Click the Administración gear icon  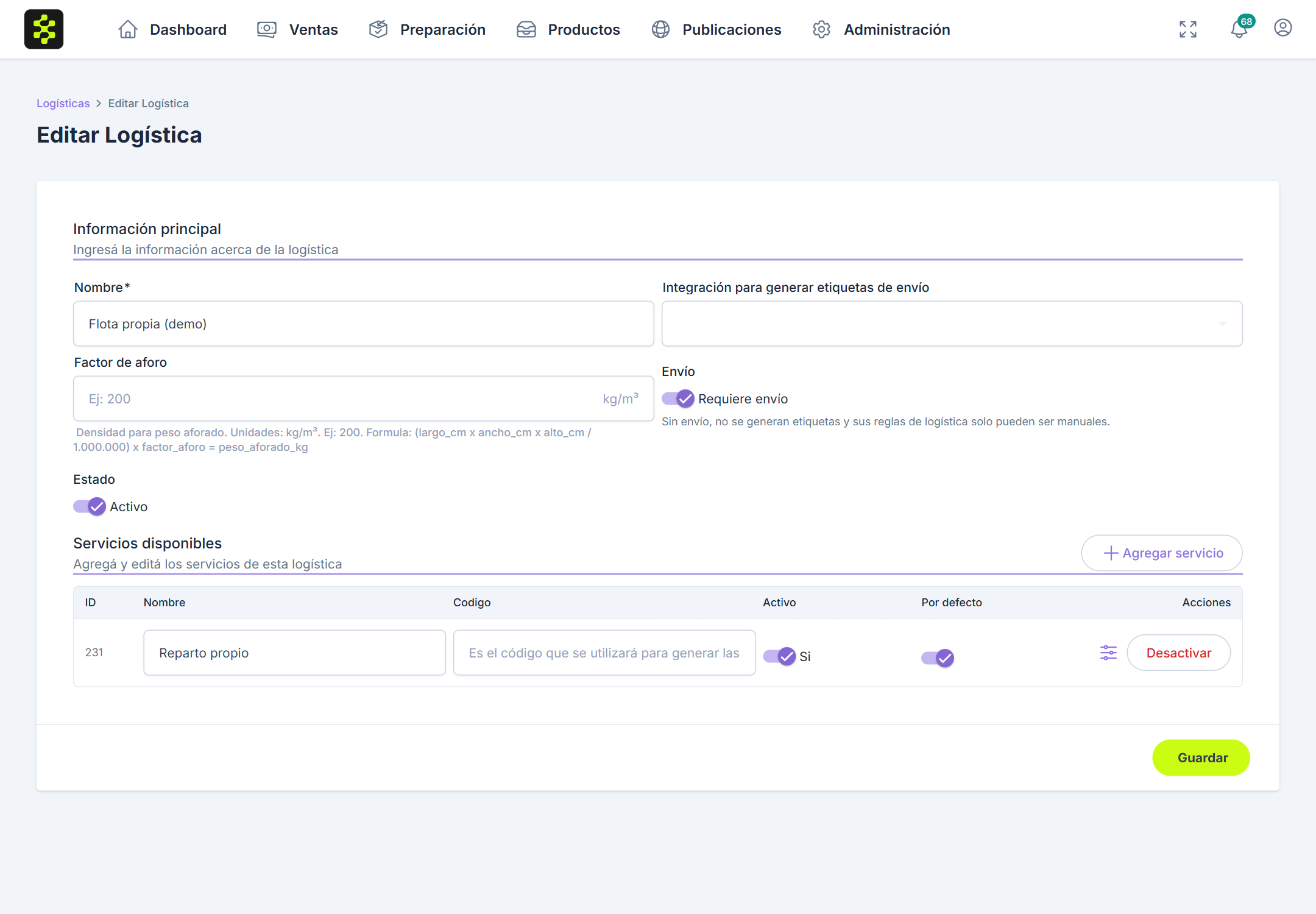point(822,29)
